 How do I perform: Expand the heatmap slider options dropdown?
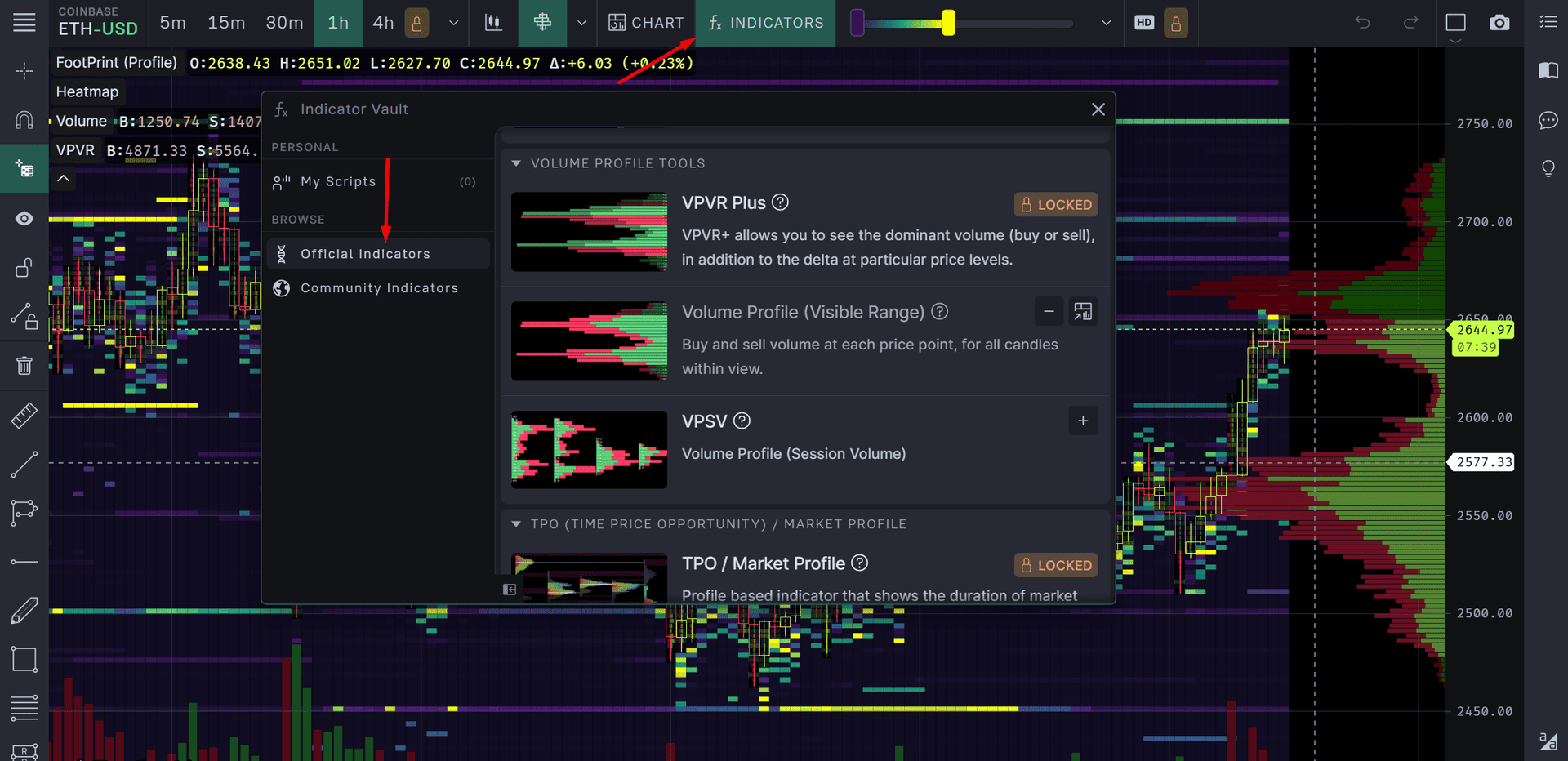[x=1106, y=23]
